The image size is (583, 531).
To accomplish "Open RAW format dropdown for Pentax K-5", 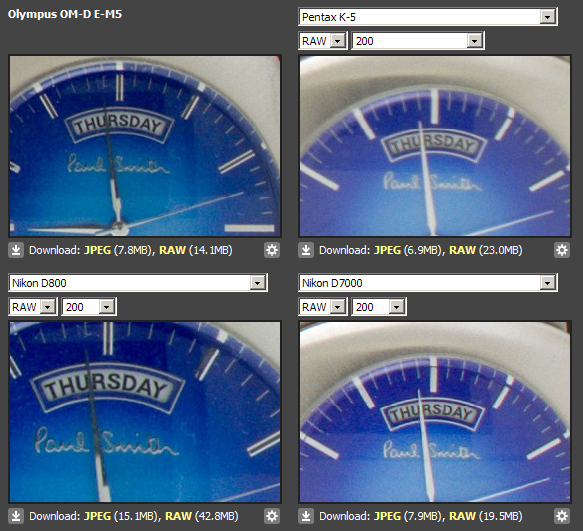I will pos(323,41).
